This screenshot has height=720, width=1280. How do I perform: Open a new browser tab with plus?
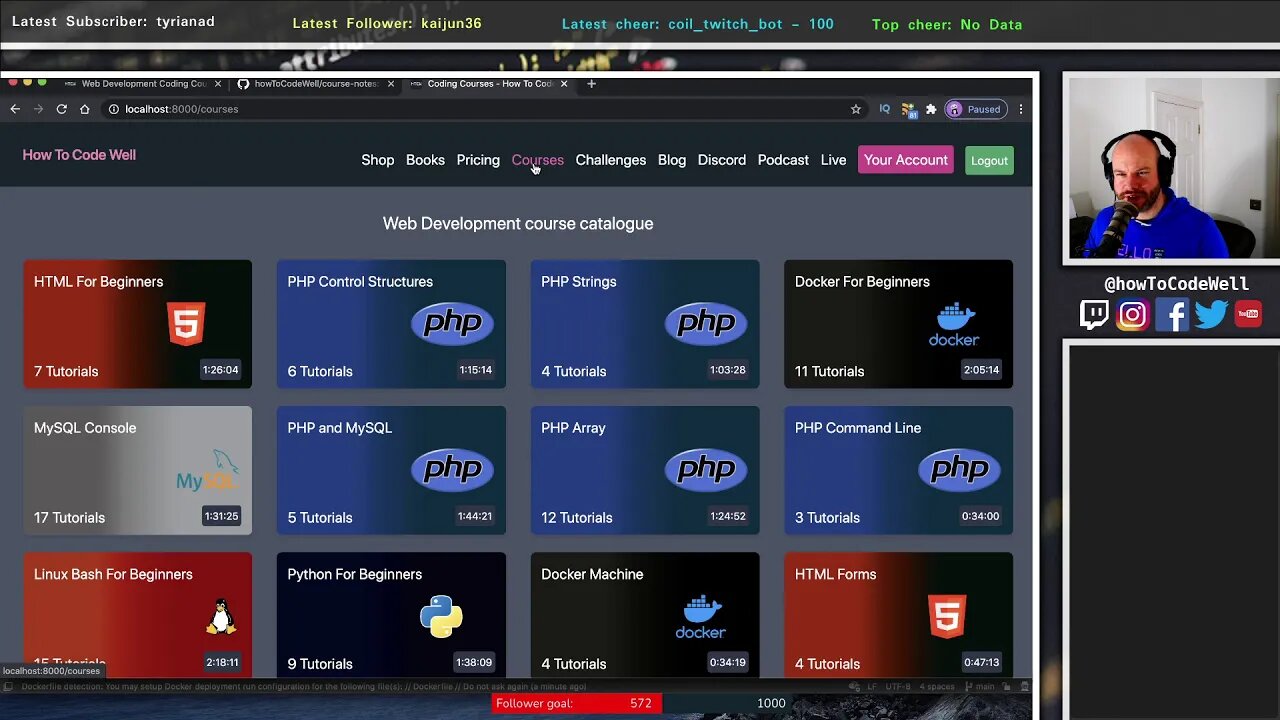click(591, 84)
